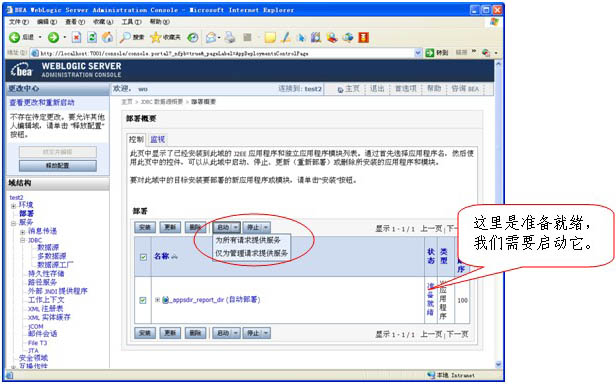
Task: Open the 工具 menu
Action: (131, 22)
